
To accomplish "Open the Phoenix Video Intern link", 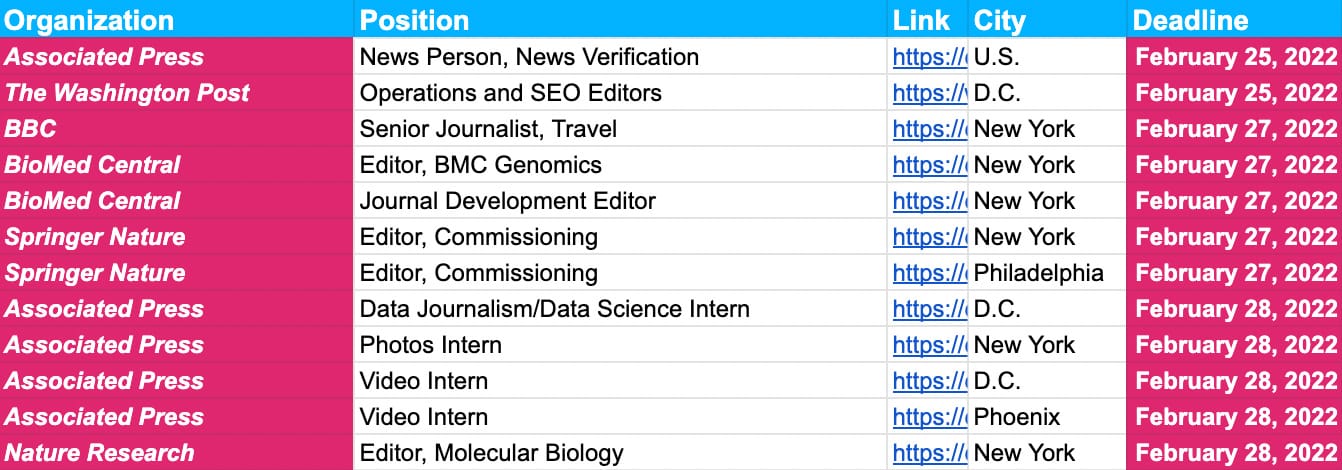I will tap(929, 417).
